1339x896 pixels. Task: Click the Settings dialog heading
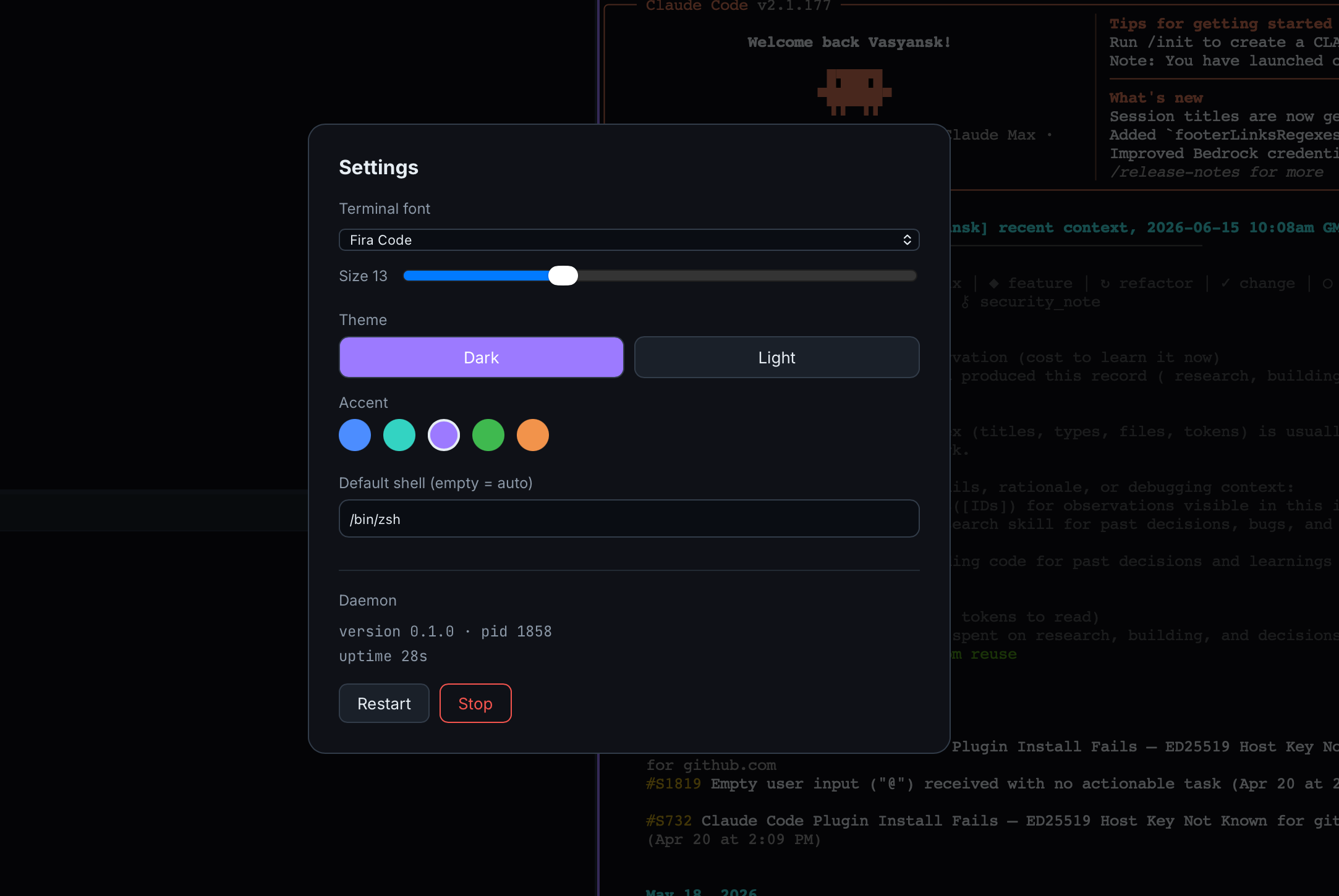[378, 167]
